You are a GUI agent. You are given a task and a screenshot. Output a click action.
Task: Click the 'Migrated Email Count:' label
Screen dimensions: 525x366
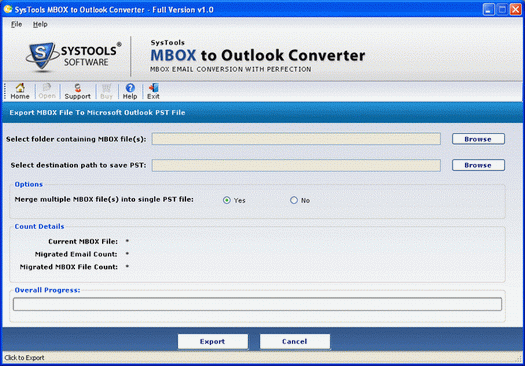[x=76, y=254]
